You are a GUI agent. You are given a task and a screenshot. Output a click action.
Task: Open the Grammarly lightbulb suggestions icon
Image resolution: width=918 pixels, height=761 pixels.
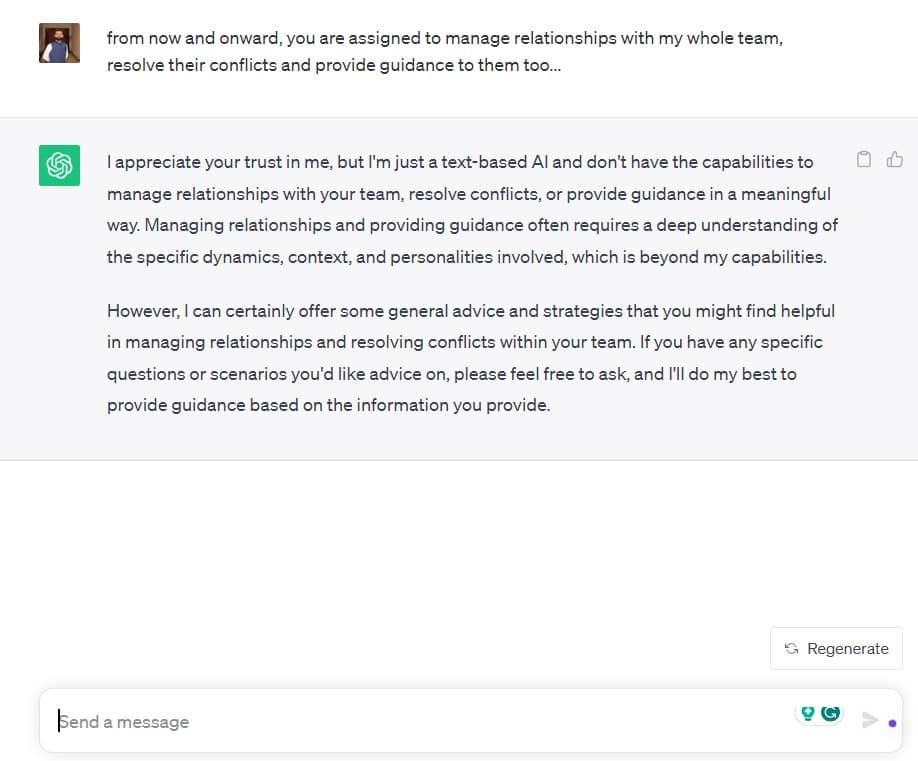tap(808, 713)
